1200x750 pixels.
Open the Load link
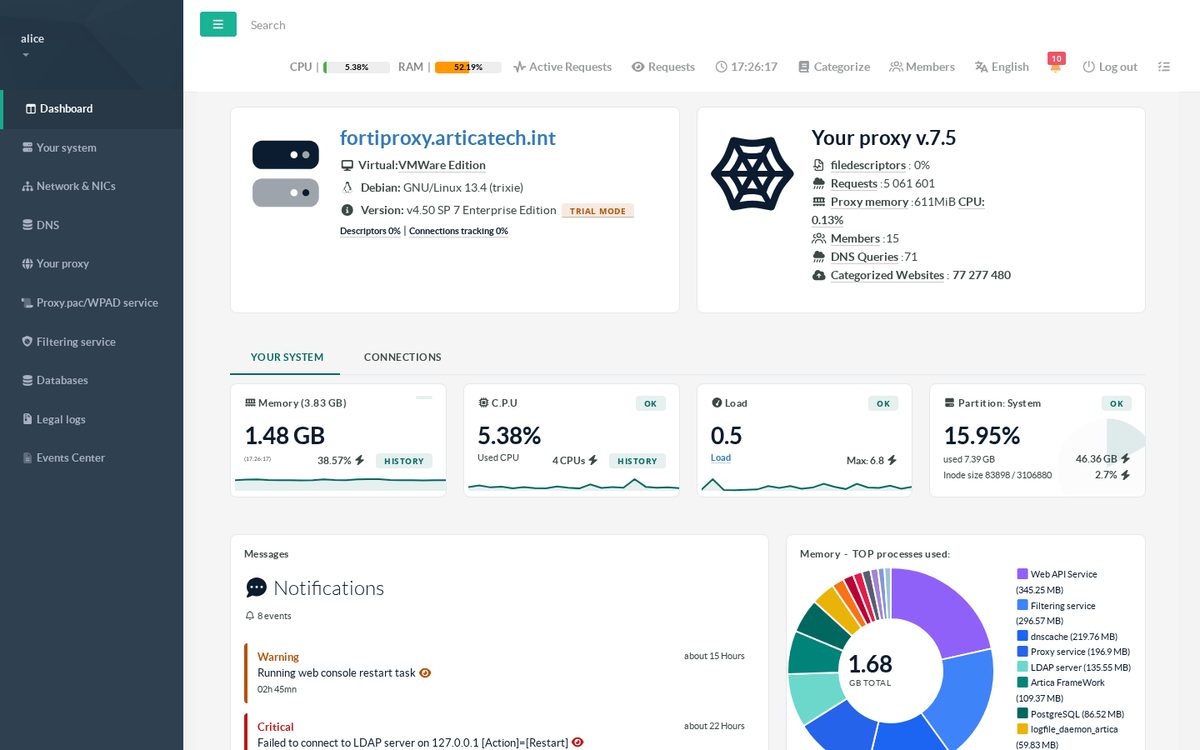(721, 458)
